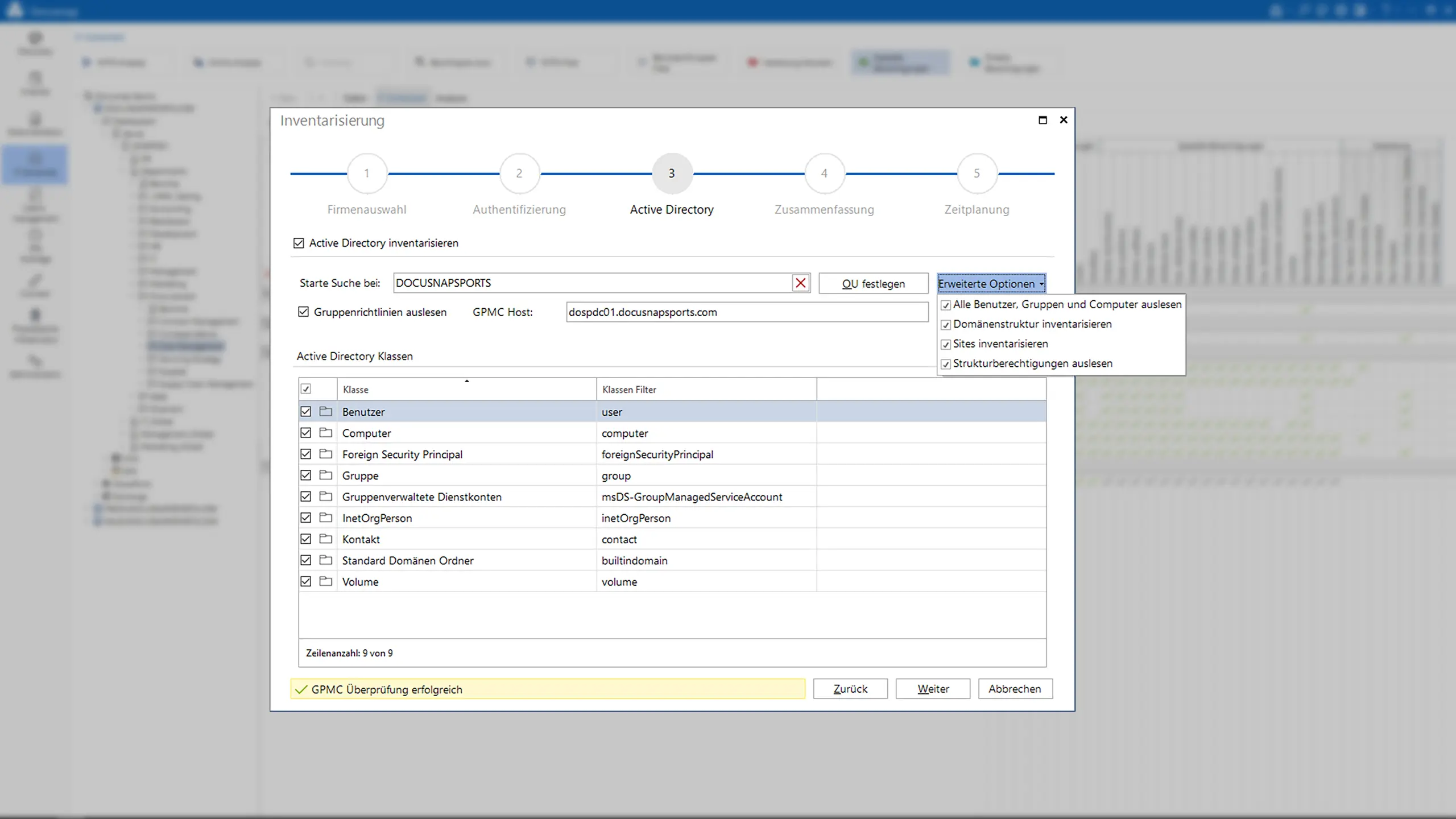Image resolution: width=1456 pixels, height=819 pixels.
Task: Click Zeilenanzahl: 9 von 9 status text
Action: click(x=349, y=653)
